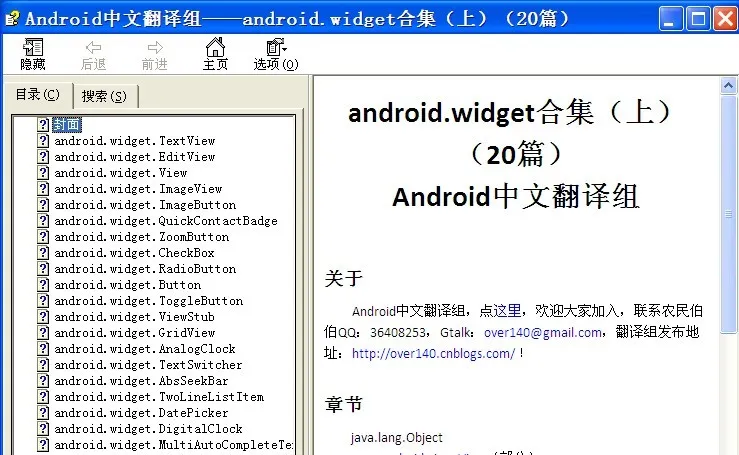Open android.widget.TextView topic

pos(135,141)
